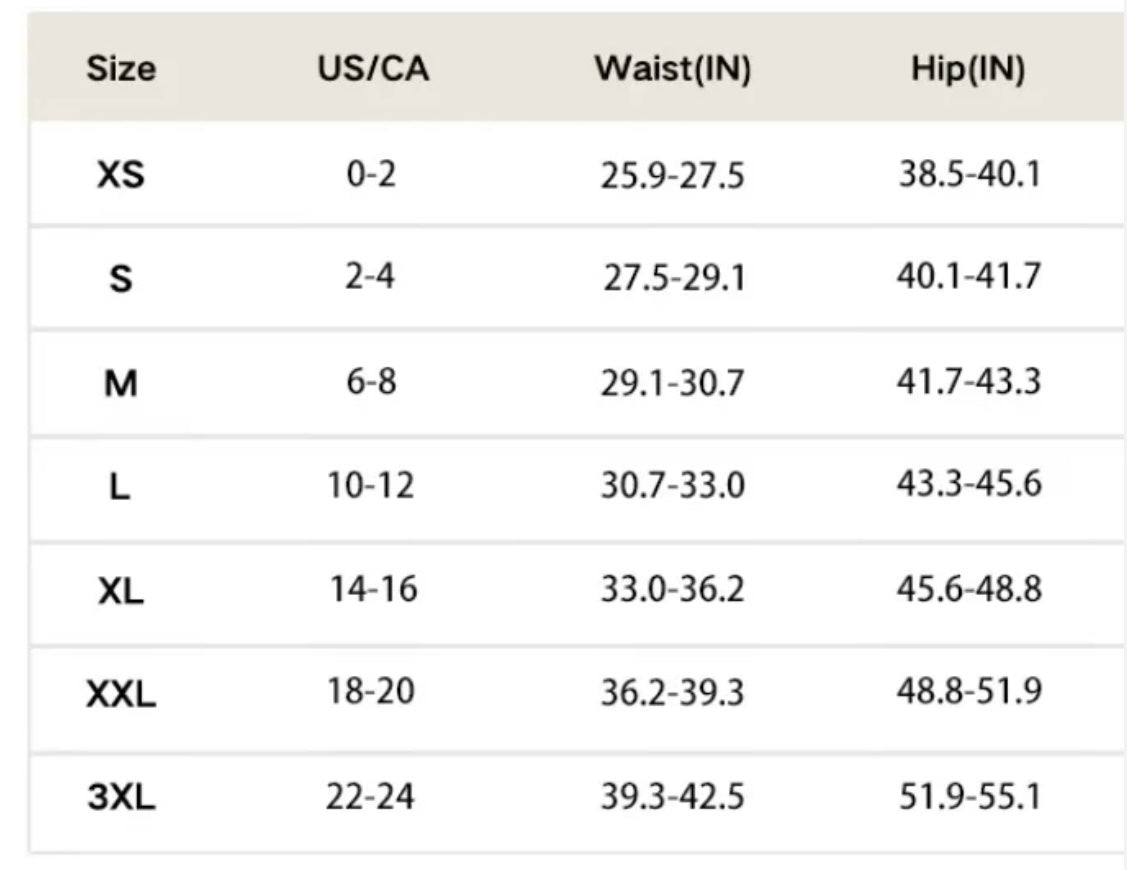Select the 3XL size row label
Image resolution: width=1143 pixels, height=870 pixels.
point(121,799)
